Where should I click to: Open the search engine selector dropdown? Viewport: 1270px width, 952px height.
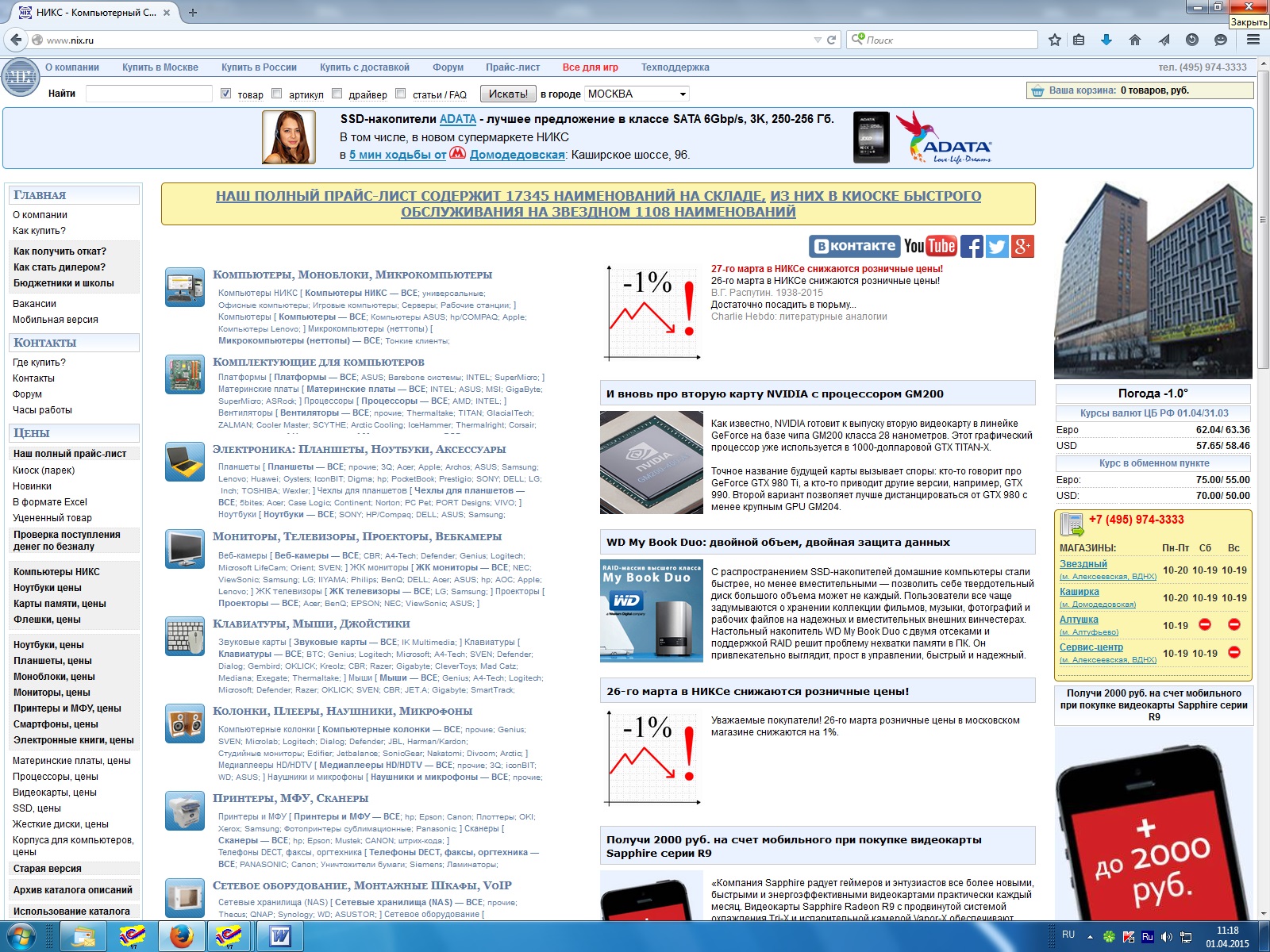pyautogui.click(x=857, y=40)
